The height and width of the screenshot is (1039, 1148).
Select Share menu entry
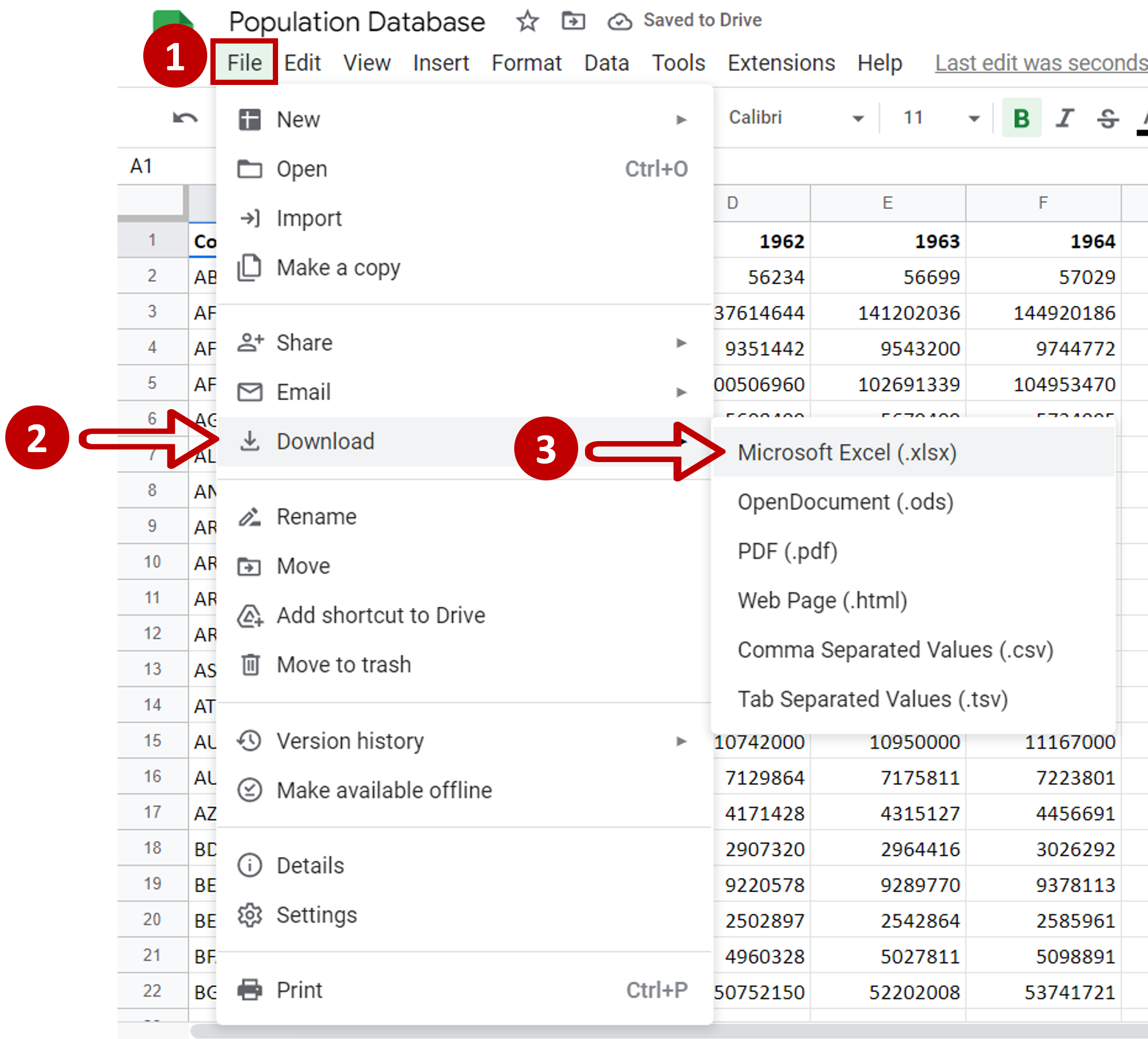[x=464, y=342]
